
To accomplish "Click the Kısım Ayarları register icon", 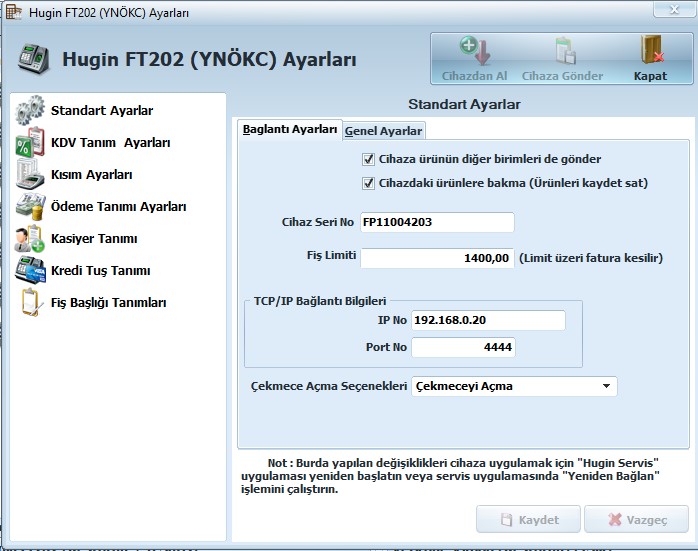I will click(30, 174).
